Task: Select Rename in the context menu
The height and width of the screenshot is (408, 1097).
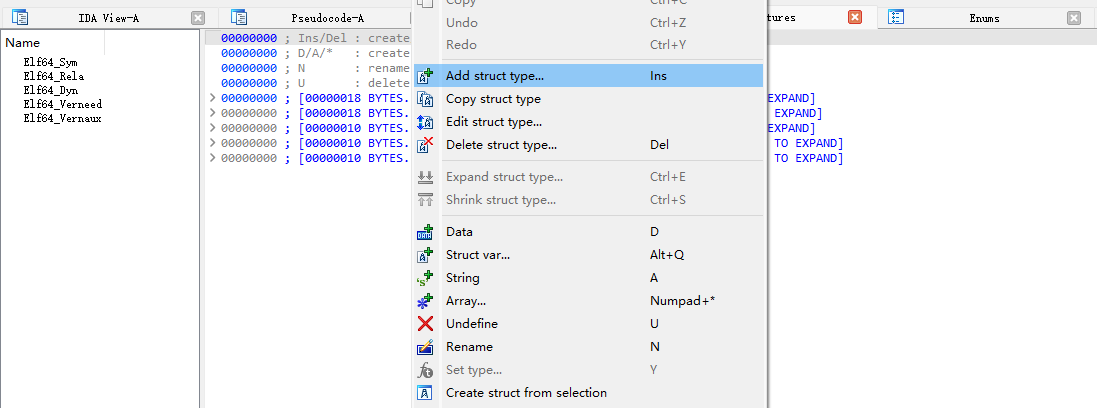Action: [469, 347]
